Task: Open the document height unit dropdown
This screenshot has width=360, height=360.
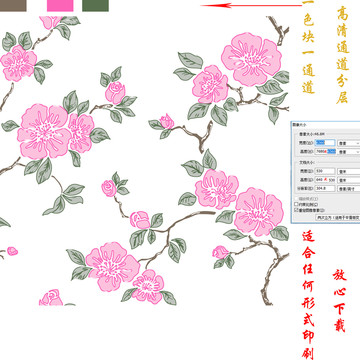Action: [349, 180]
